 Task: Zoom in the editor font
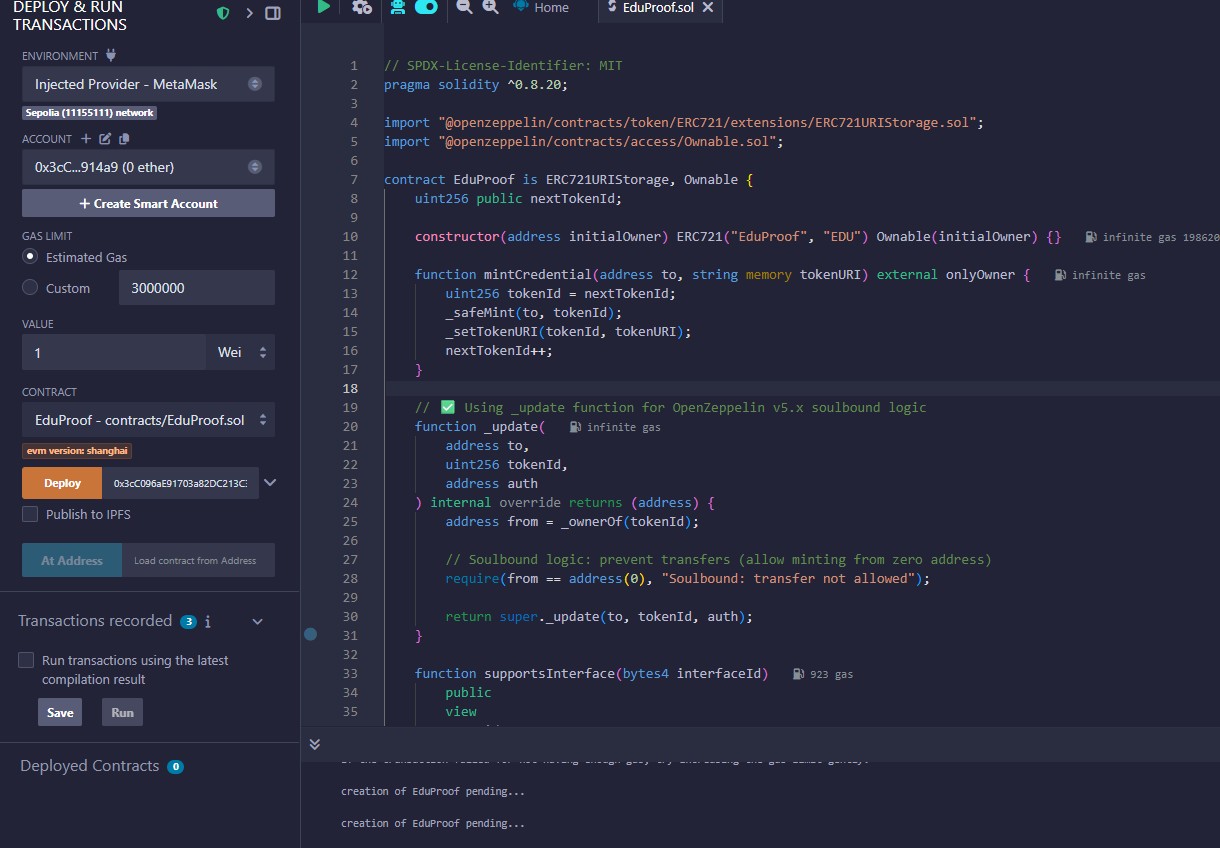(x=490, y=7)
